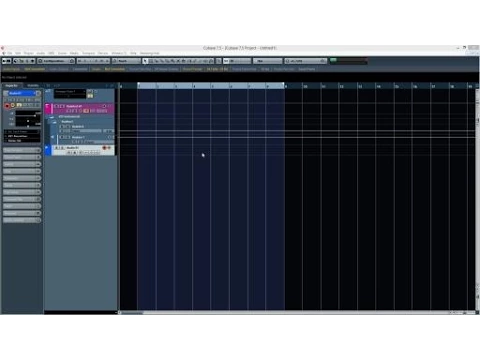Click bar 10 on the ruler
480x360 pixels.
point(305,86)
